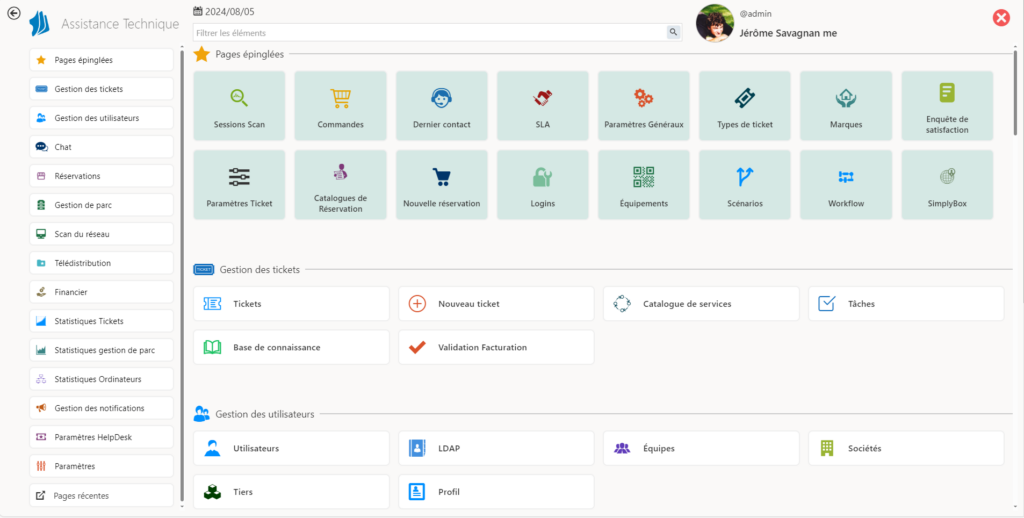Open the Base de connaissance entry
Image resolution: width=1024 pixels, height=518 pixels.
pos(291,347)
